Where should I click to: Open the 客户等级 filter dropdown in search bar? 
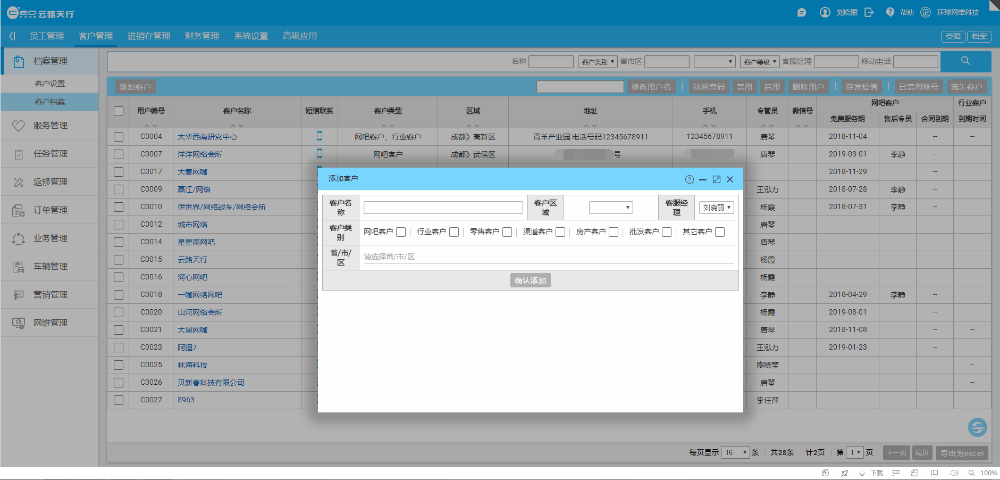coord(760,61)
